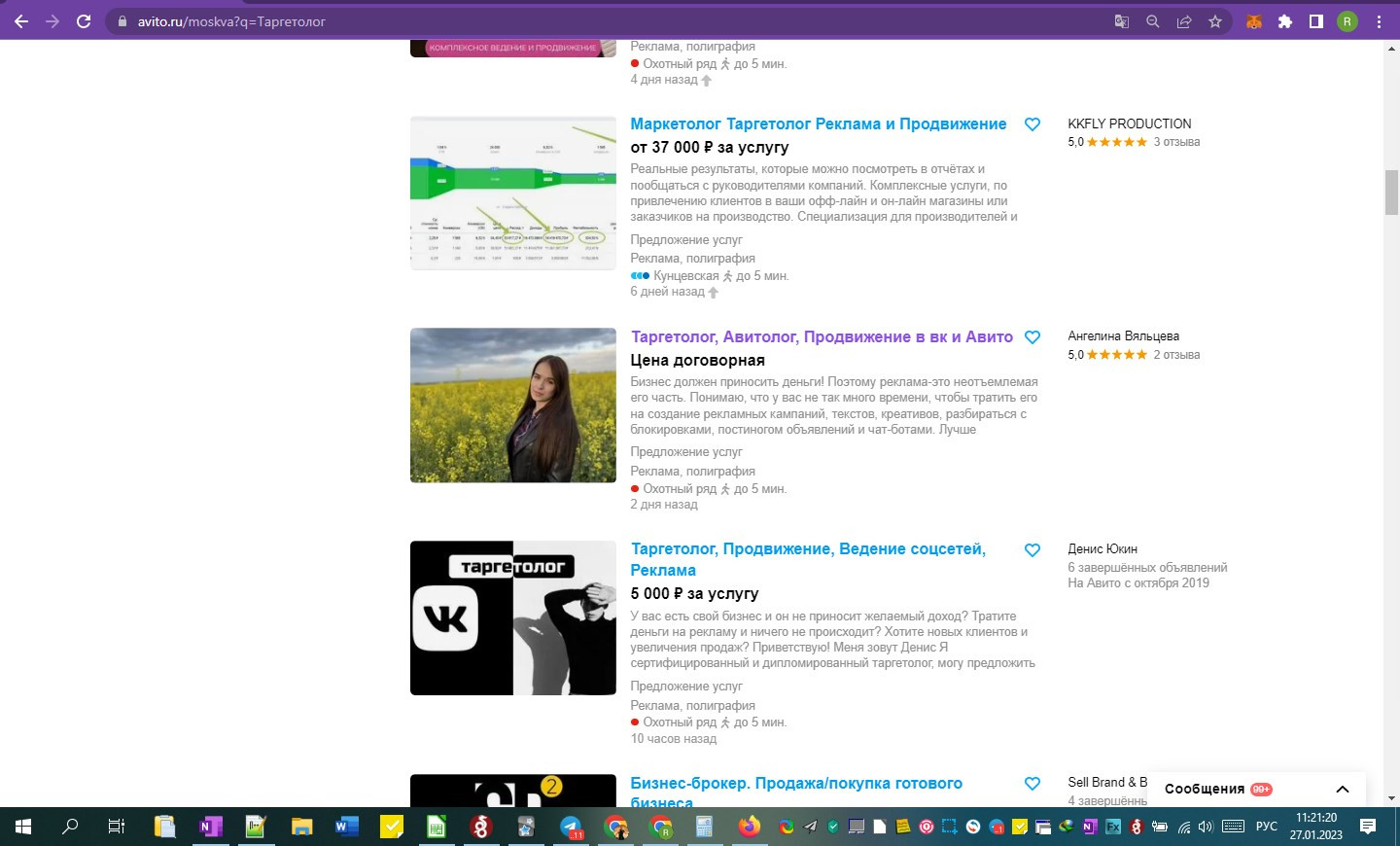1400x846 pixels.
Task: Open Microsoft Word from the taskbar
Action: [x=347, y=827]
